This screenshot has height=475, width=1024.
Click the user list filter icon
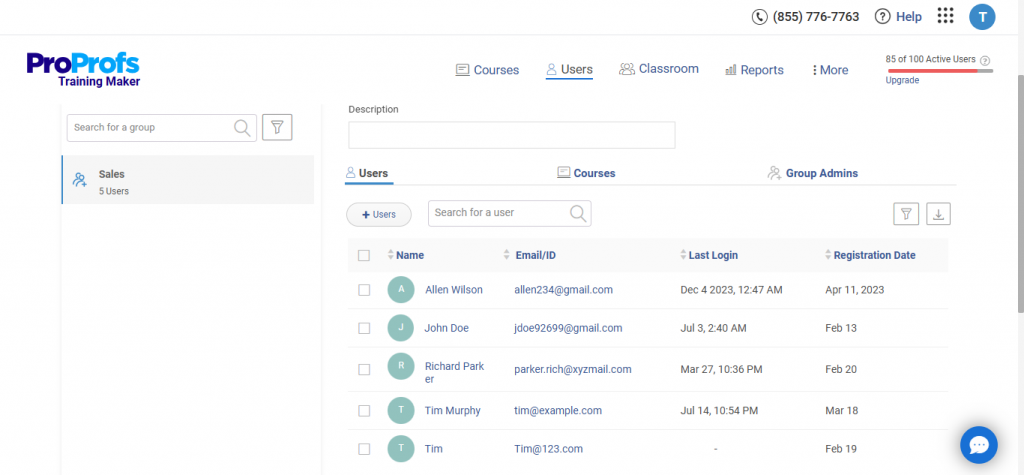click(x=905, y=213)
